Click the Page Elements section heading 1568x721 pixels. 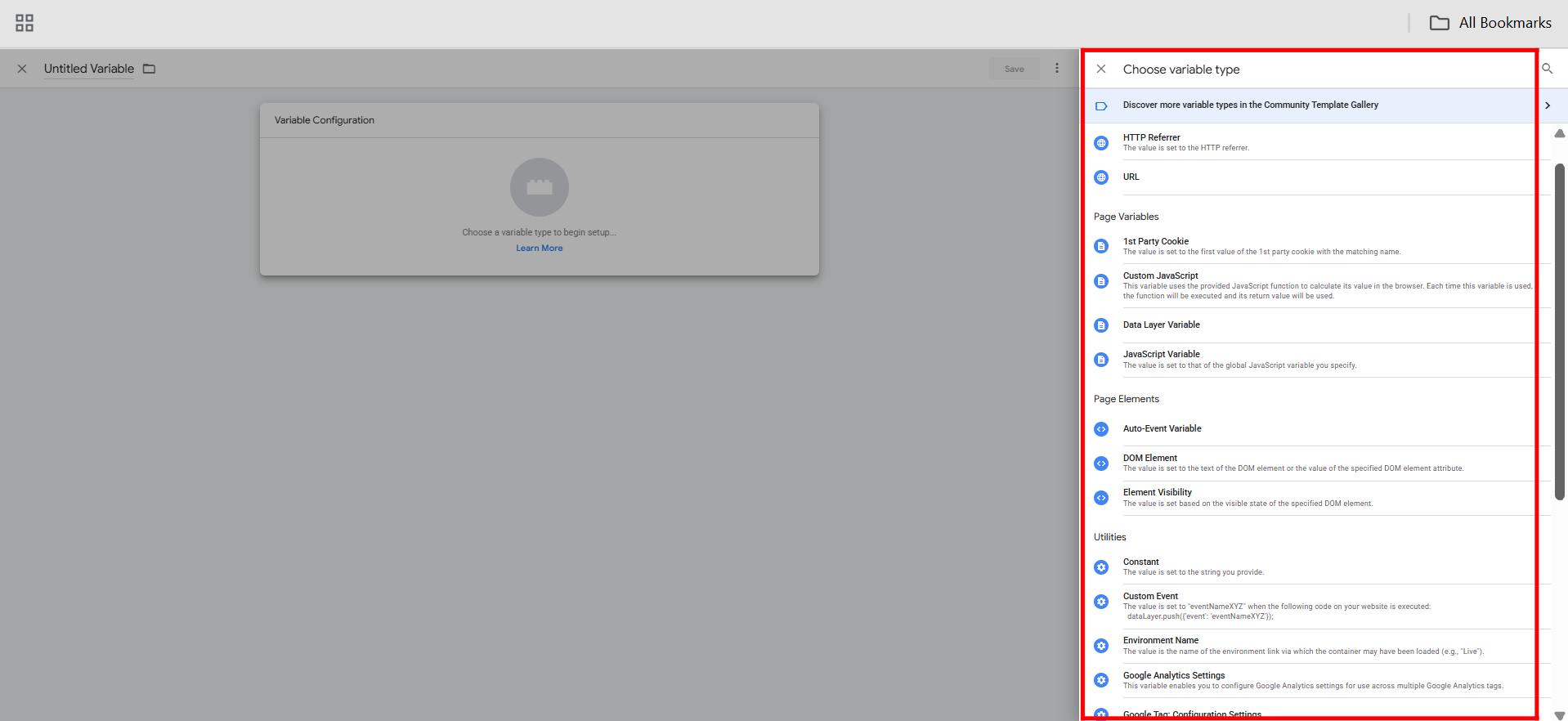(x=1126, y=399)
